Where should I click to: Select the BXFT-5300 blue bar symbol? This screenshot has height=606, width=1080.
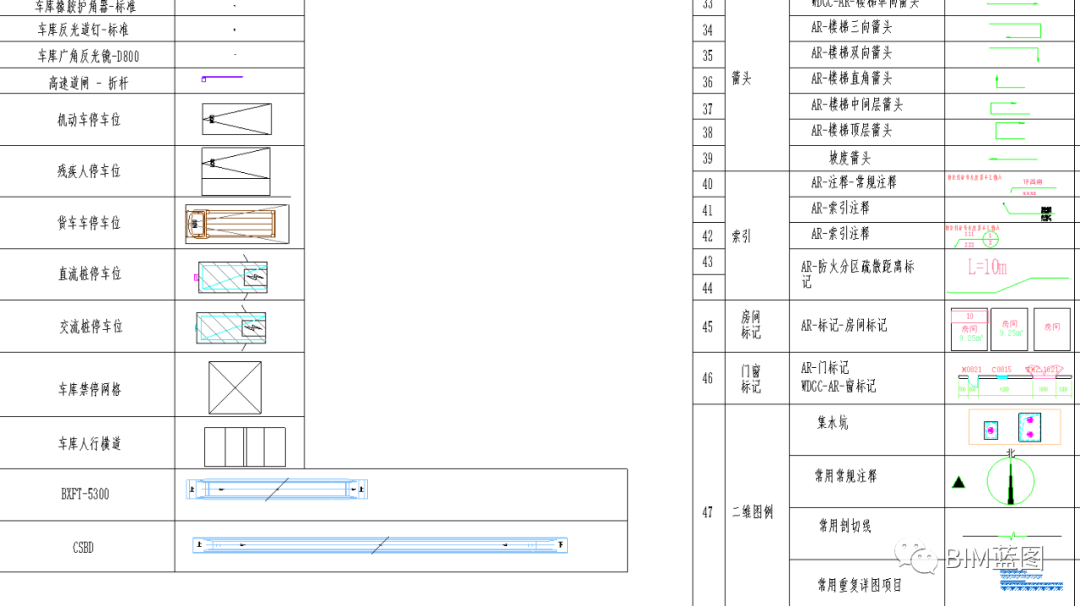pos(277,489)
